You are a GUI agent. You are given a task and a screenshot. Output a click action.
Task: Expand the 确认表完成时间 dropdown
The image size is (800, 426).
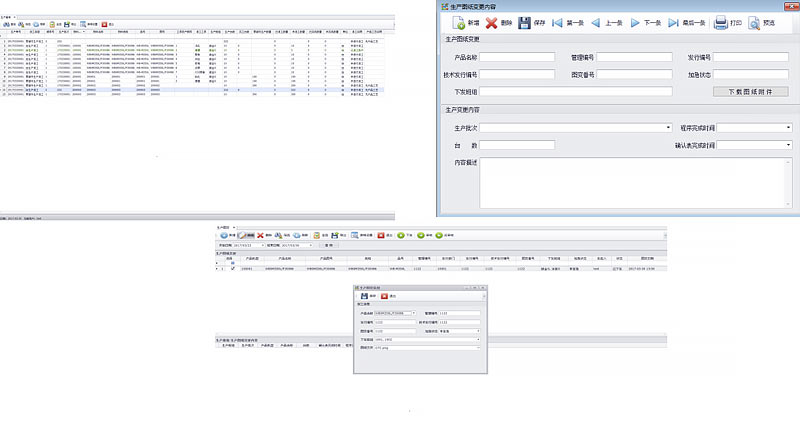[789, 146]
